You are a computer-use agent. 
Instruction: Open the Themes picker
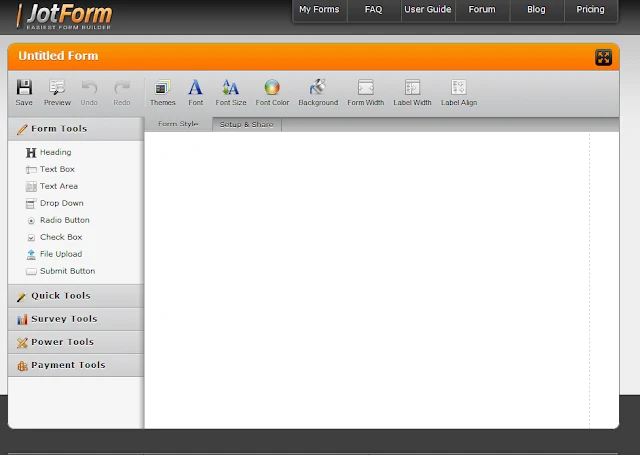pyautogui.click(x=162, y=88)
